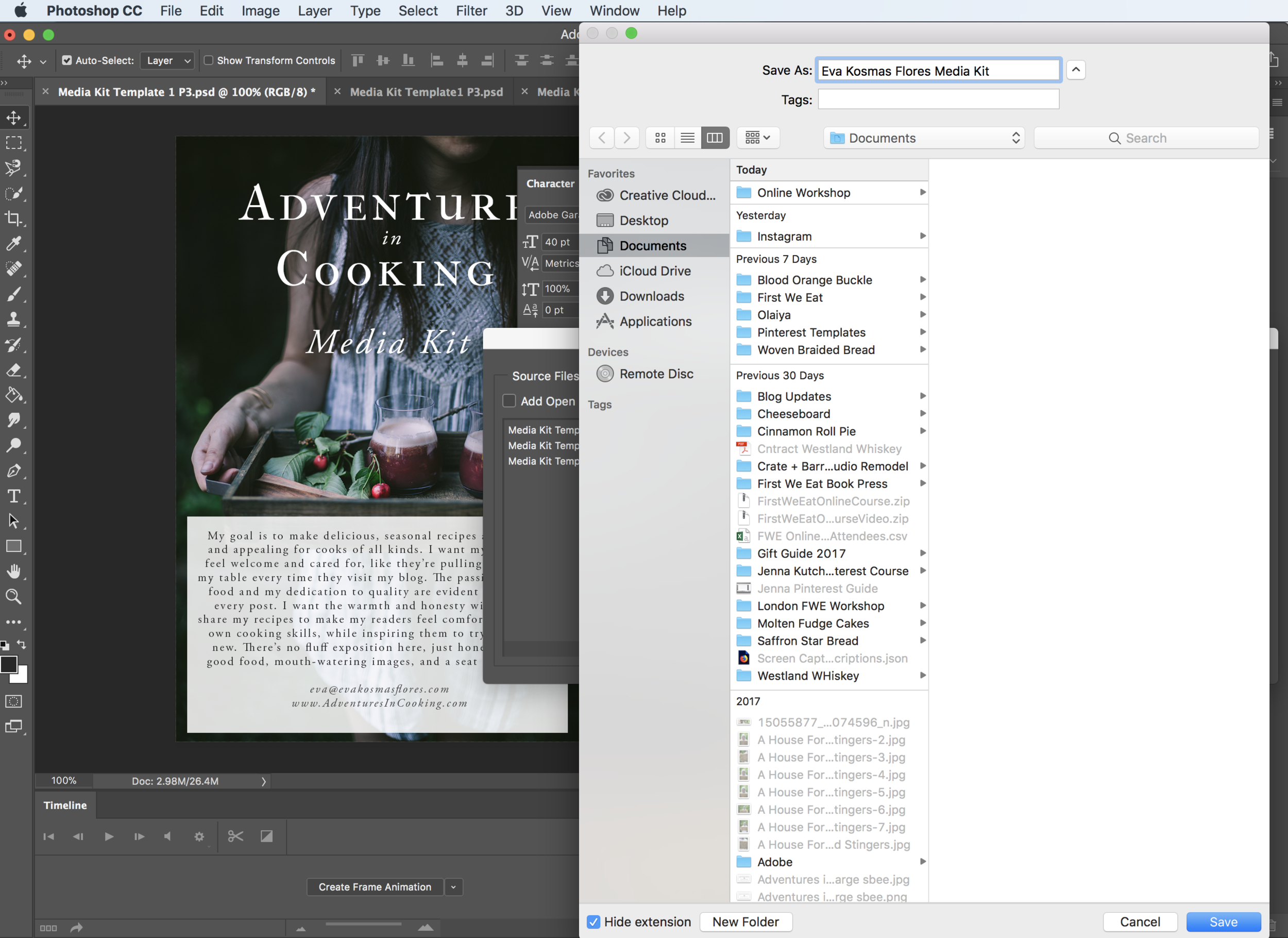Select the Zoom tool

pos(13,596)
